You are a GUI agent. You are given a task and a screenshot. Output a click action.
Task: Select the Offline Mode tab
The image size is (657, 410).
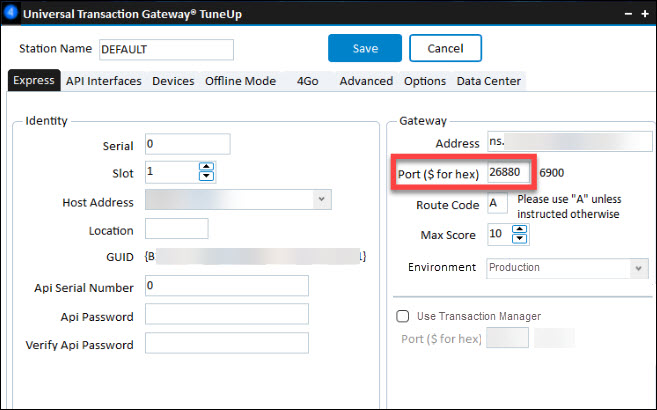(240, 81)
